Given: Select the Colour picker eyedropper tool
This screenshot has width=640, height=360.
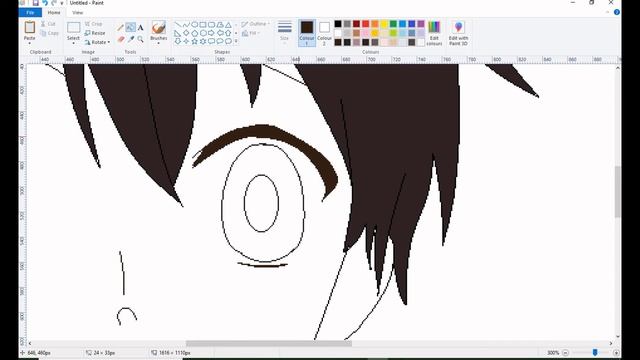Looking at the screenshot, I should pyautogui.click(x=131, y=39).
